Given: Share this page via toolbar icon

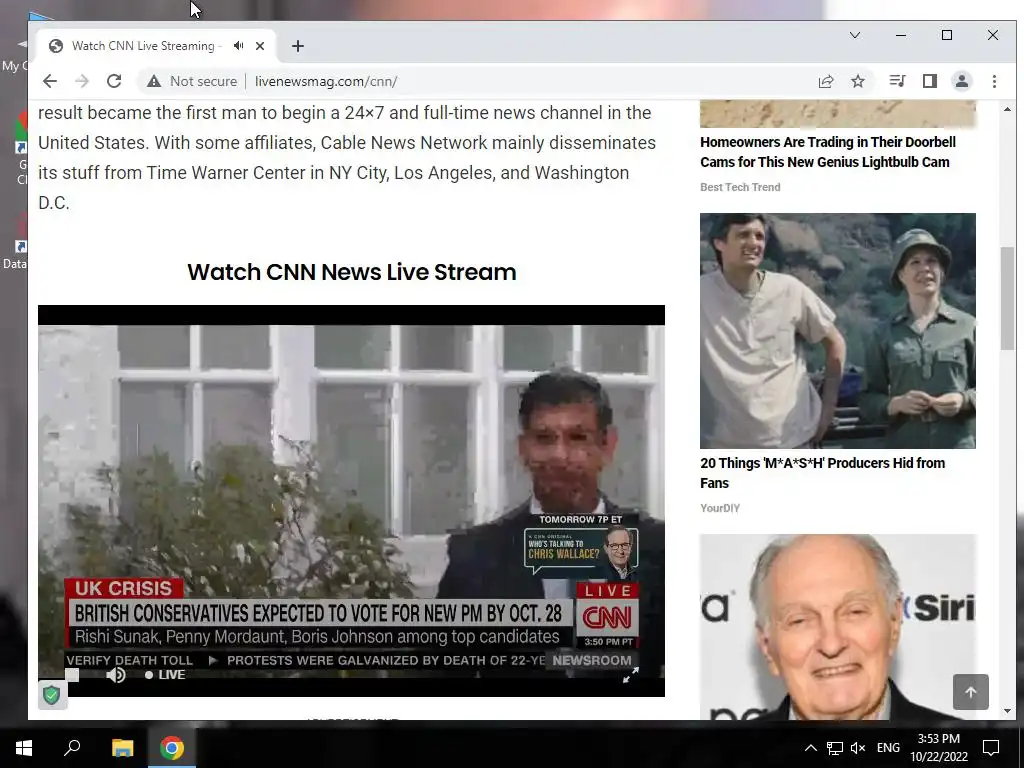Looking at the screenshot, I should point(826,81).
